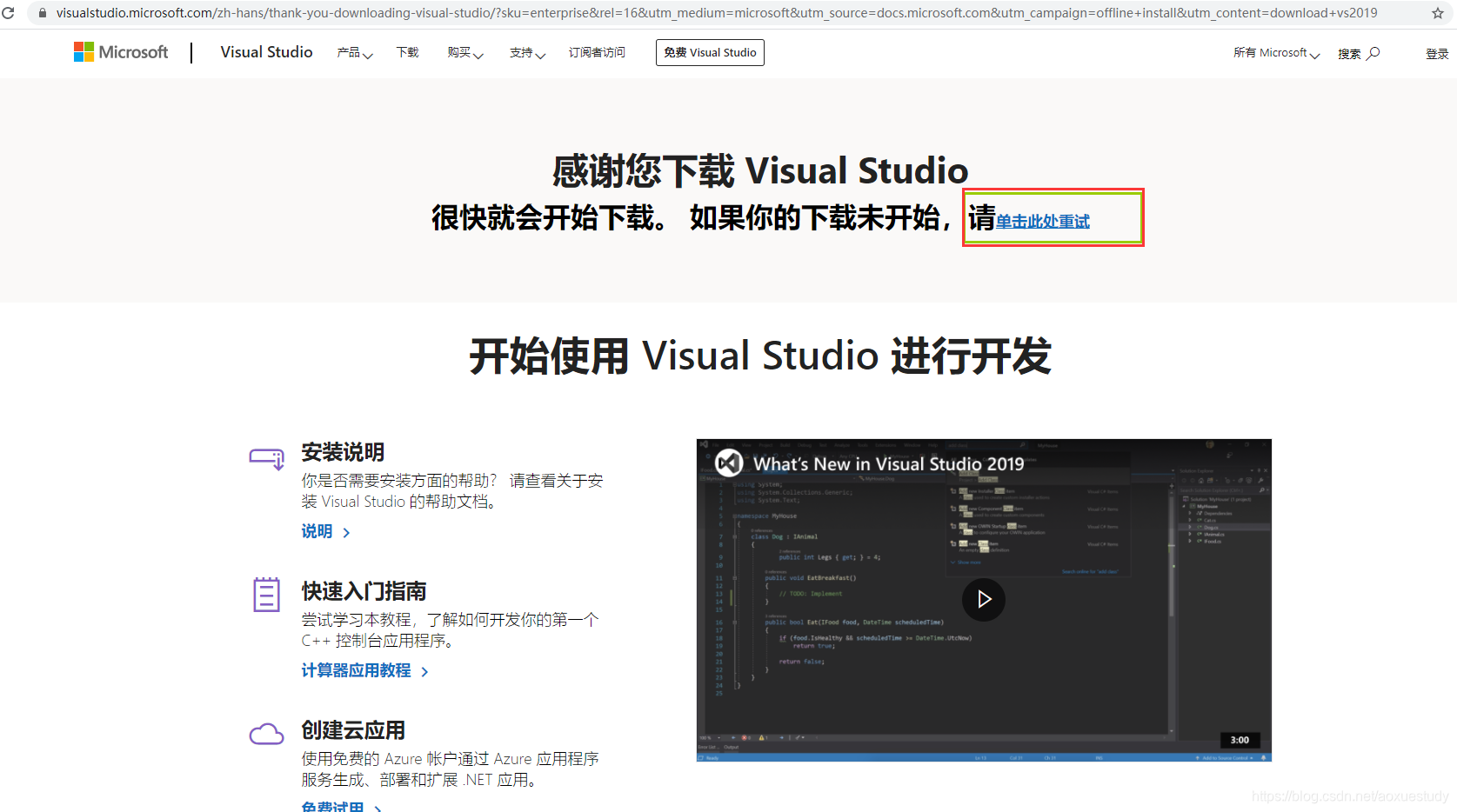1457x812 pixels.
Task: Play the What's New in Visual Studio 2019 video
Action: [x=984, y=599]
